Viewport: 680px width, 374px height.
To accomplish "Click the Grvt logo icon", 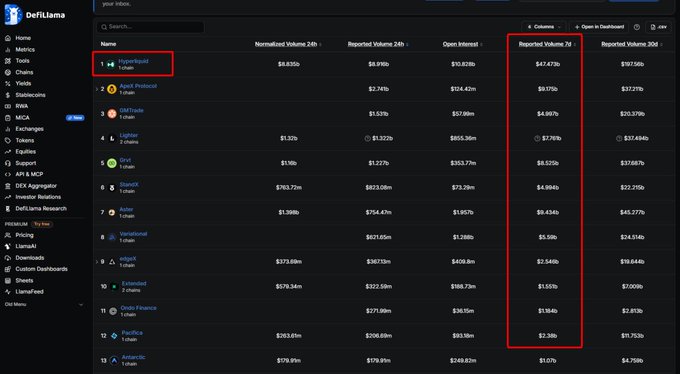I will [112, 163].
